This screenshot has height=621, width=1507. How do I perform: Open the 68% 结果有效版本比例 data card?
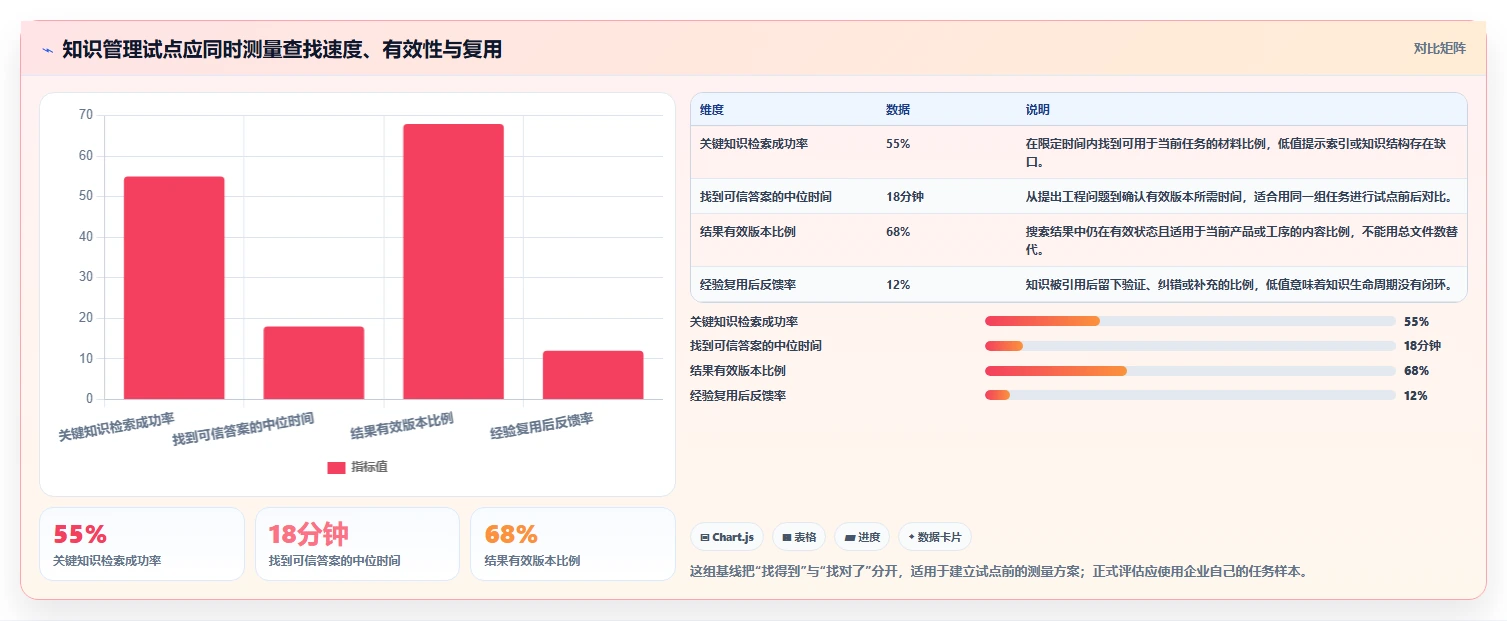[573, 544]
